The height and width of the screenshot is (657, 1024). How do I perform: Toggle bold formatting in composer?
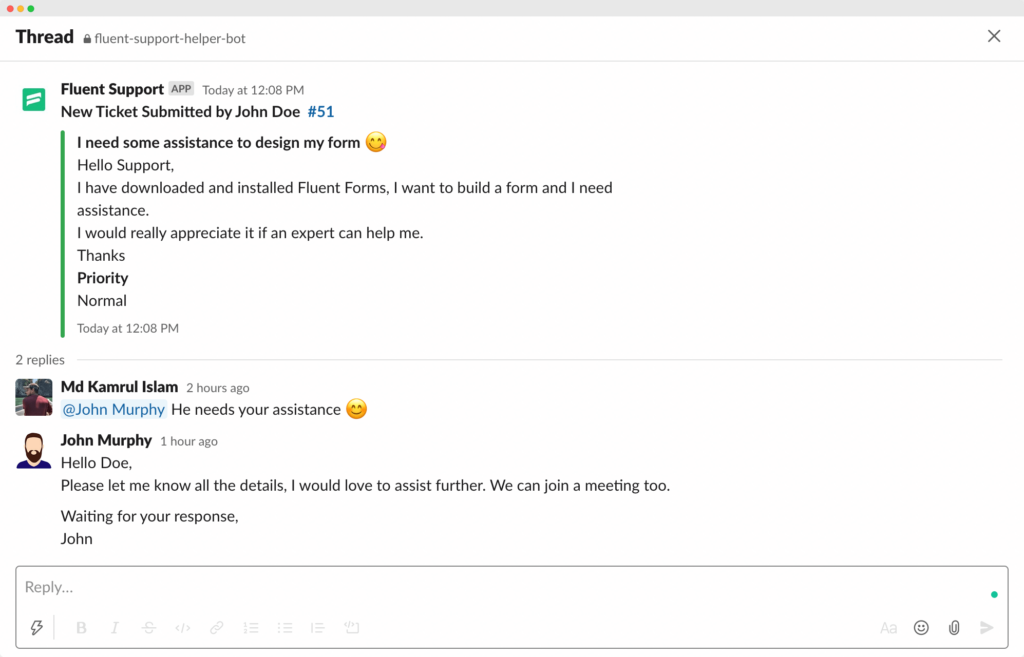(81, 628)
